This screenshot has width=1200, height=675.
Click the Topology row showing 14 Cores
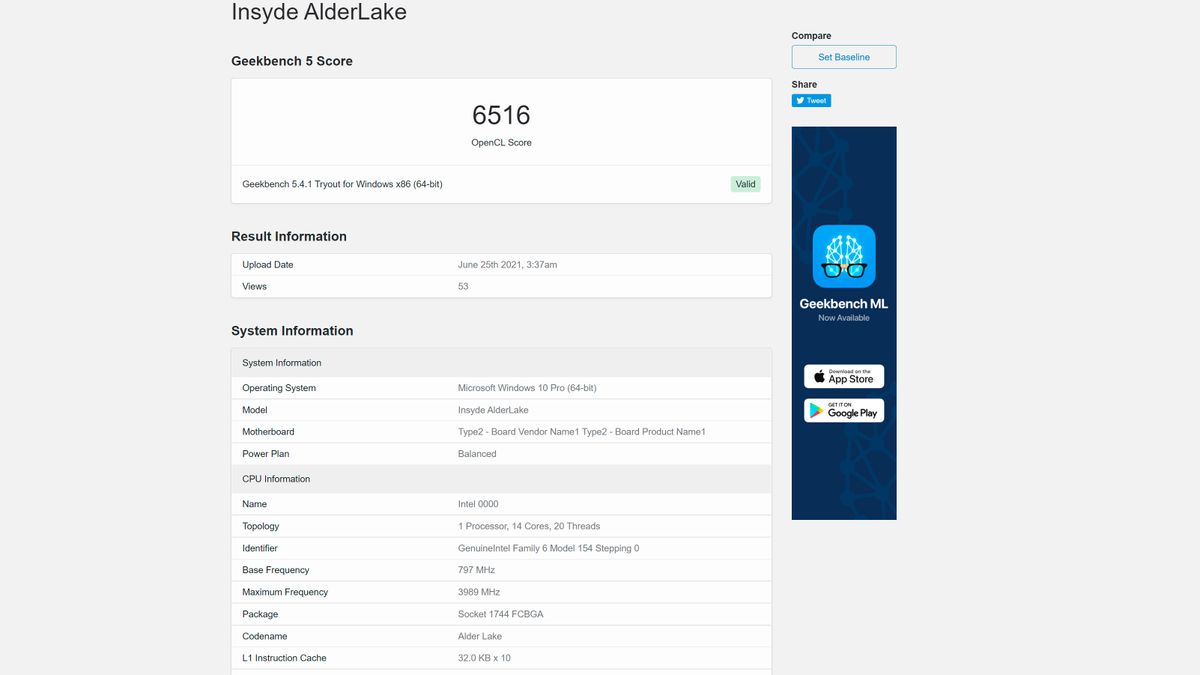point(501,526)
